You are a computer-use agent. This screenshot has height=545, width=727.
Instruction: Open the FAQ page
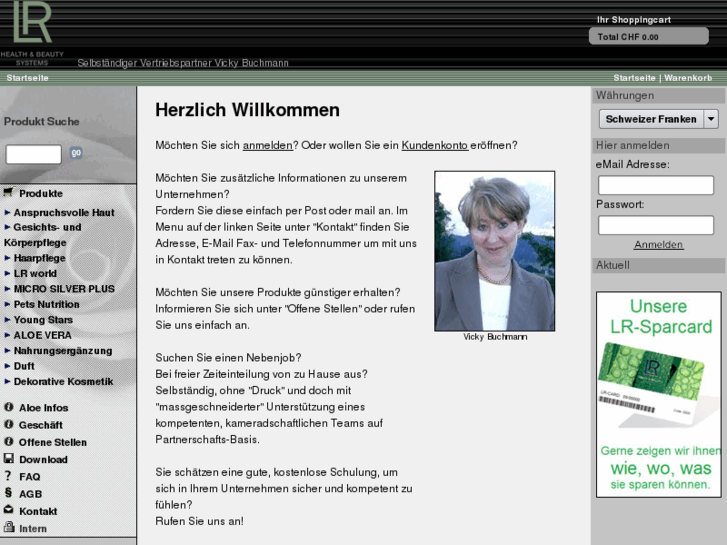pyautogui.click(x=30, y=476)
